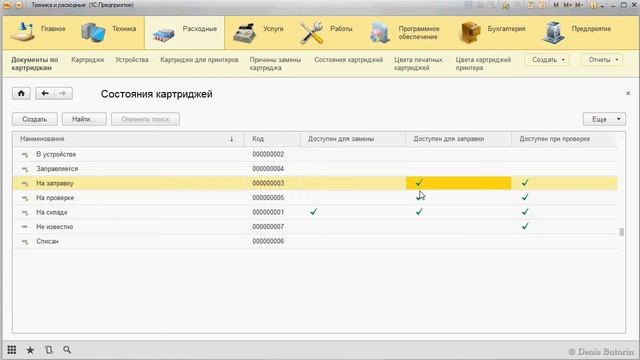
Task: Click the row icon of В устройстве
Action: (25, 155)
